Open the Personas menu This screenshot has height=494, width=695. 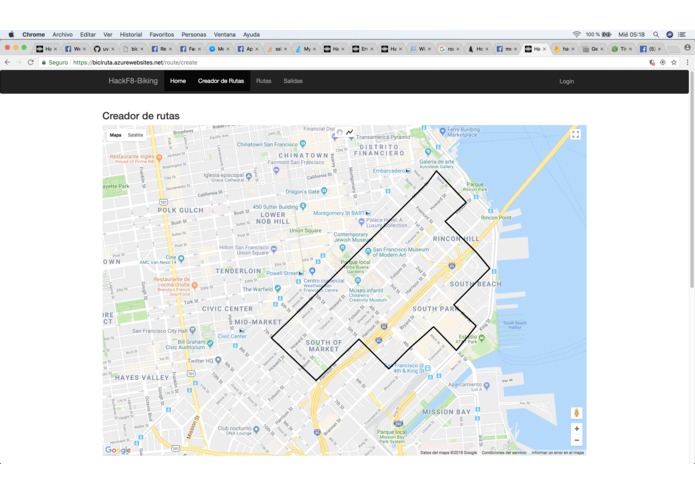(x=194, y=35)
